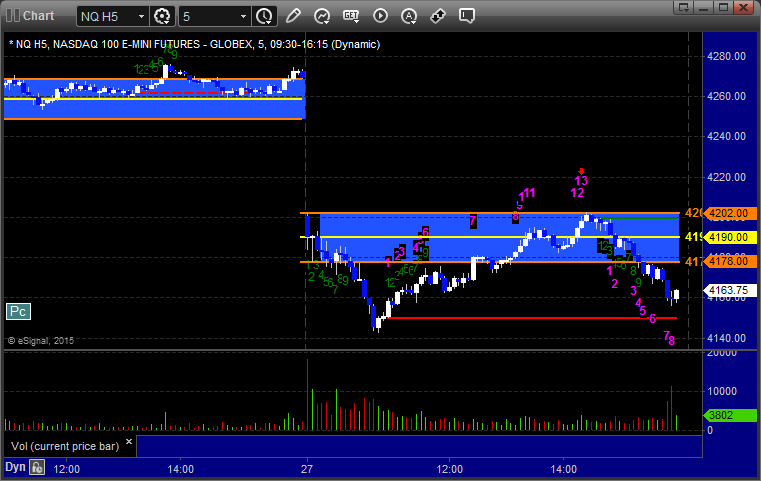The height and width of the screenshot is (481, 761).
Task: Toggle the Dyn dynamic scaling button
Action: coord(15,467)
